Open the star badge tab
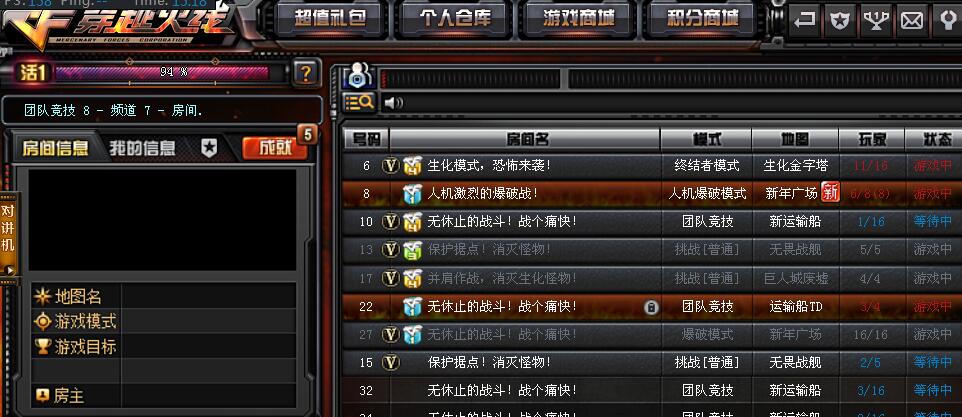Screen dimensions: 962x417 coord(209,148)
